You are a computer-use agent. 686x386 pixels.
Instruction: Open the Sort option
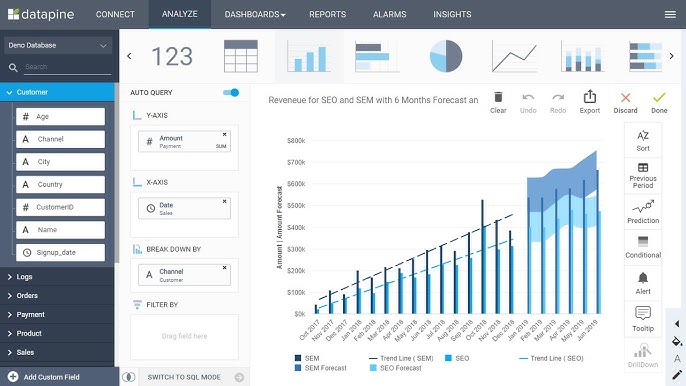click(643, 141)
